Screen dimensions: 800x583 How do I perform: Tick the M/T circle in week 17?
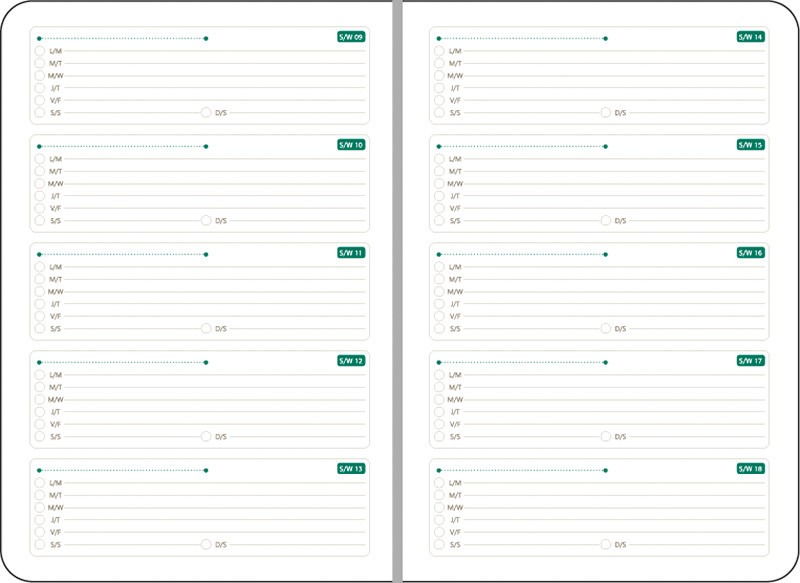[439, 387]
